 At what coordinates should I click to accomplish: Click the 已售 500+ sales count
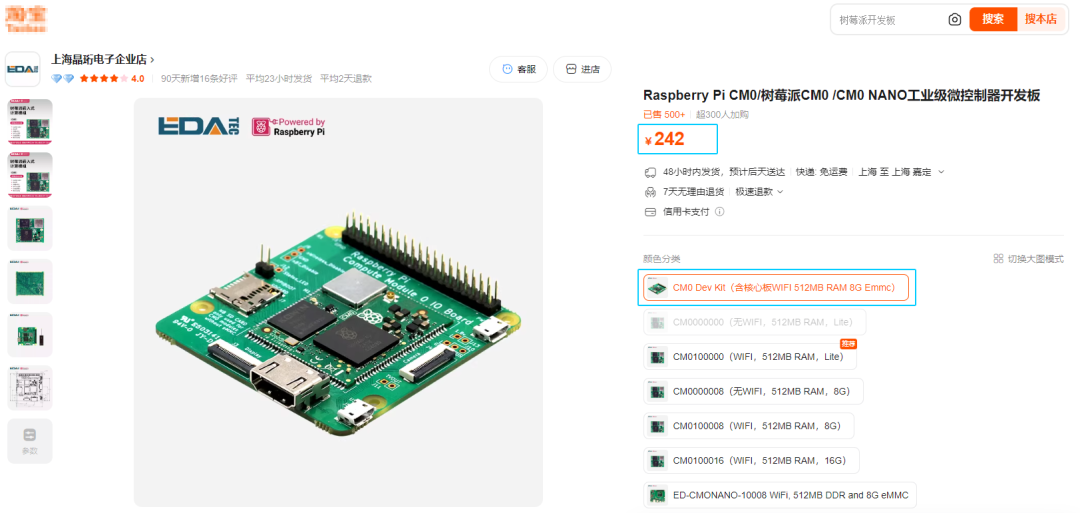[x=664, y=115]
